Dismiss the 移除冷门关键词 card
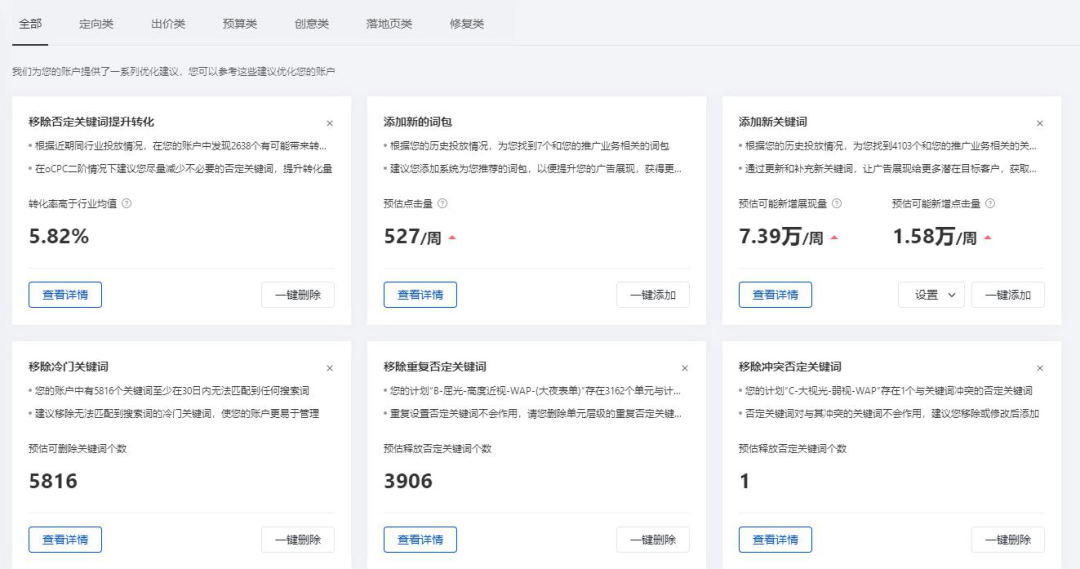 coord(330,368)
